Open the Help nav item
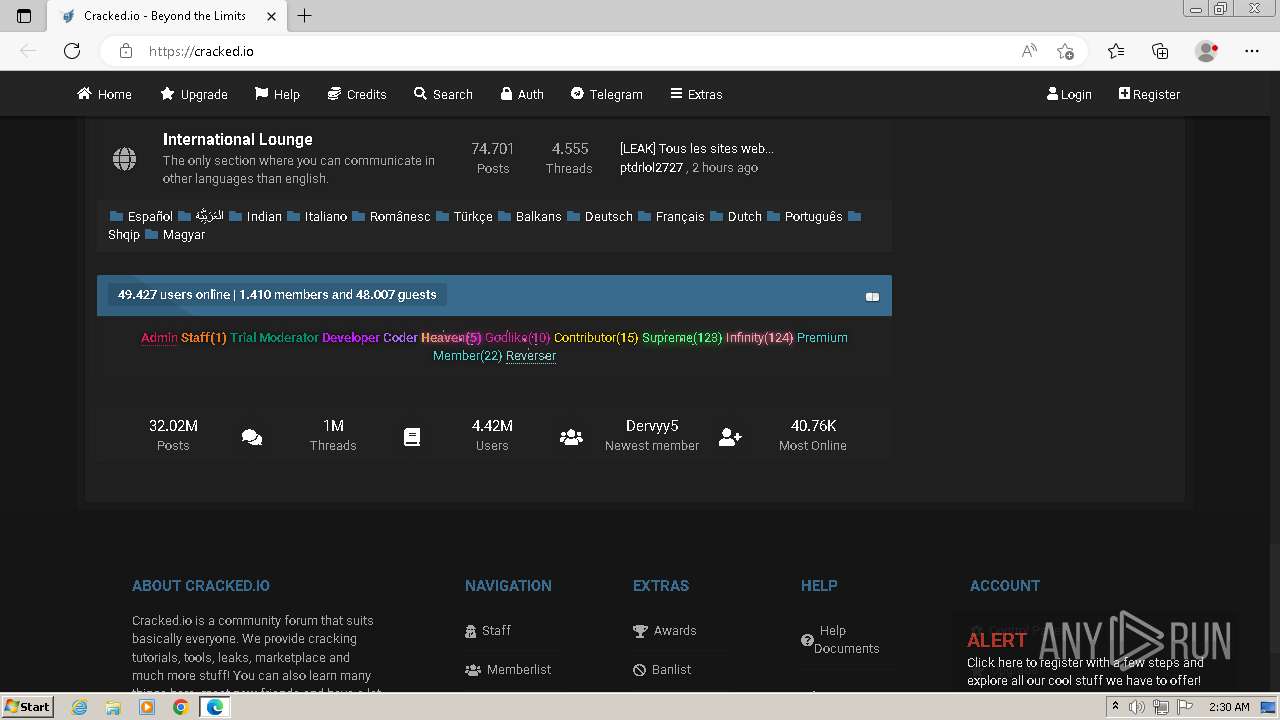The image size is (1280, 720). (x=277, y=94)
